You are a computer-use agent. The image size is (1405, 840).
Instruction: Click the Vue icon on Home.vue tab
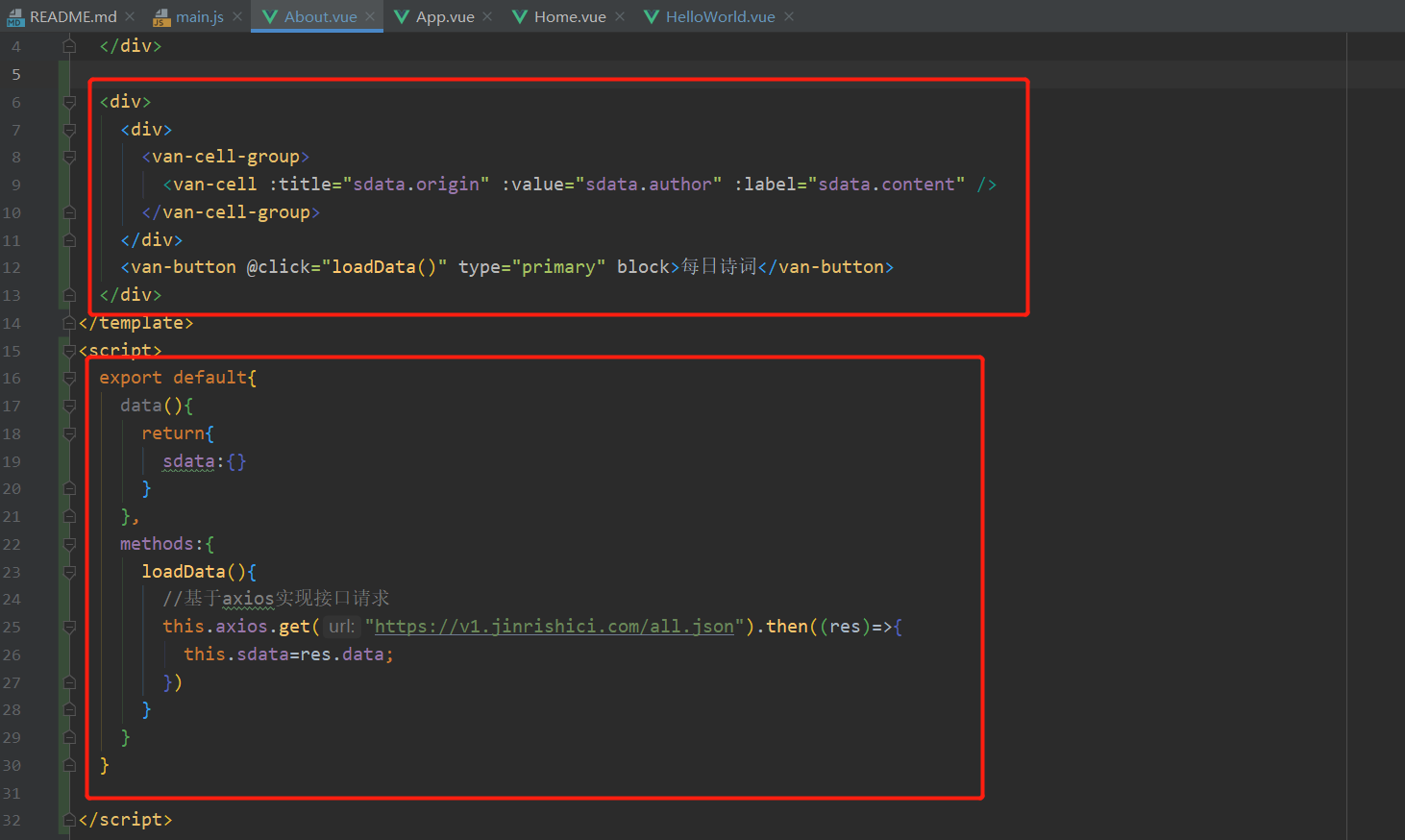(520, 17)
